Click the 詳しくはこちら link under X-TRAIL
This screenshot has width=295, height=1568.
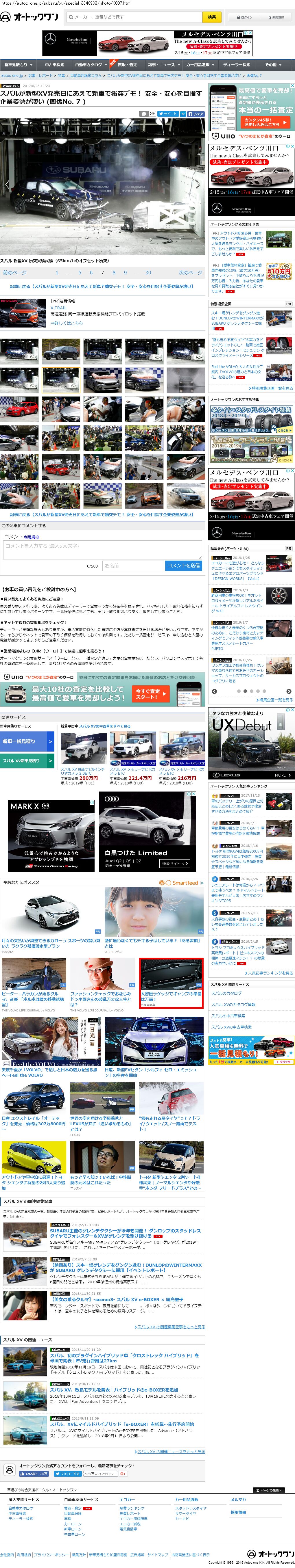(67, 323)
